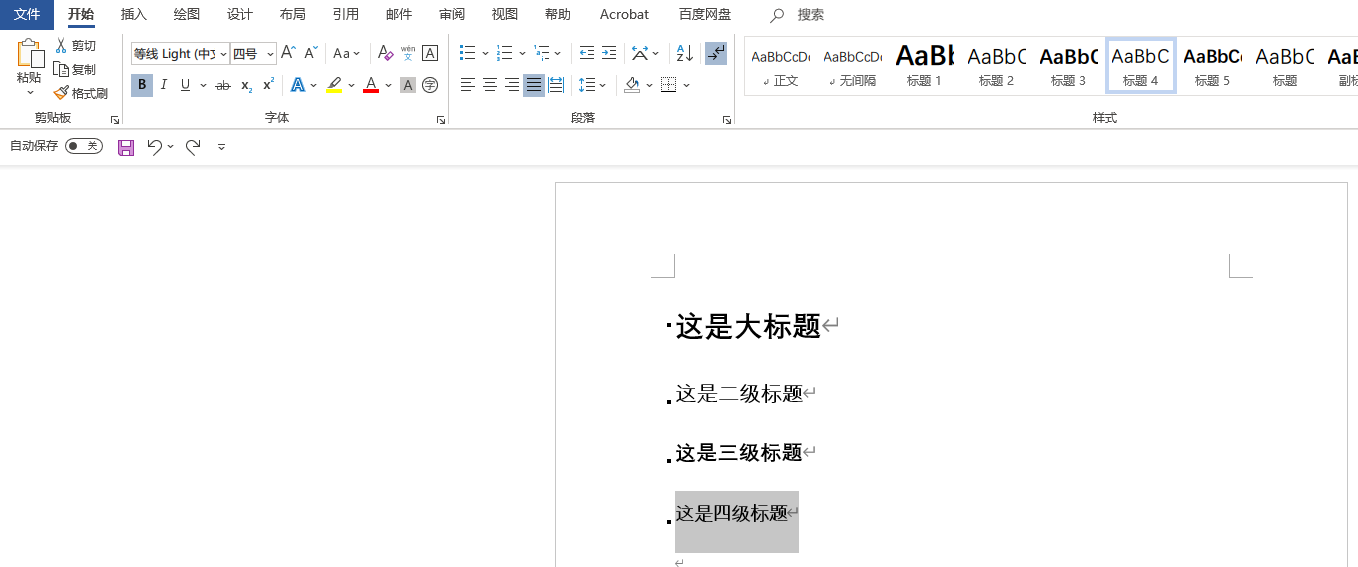Toggle strikethrough formatting (ab)

[x=223, y=85]
